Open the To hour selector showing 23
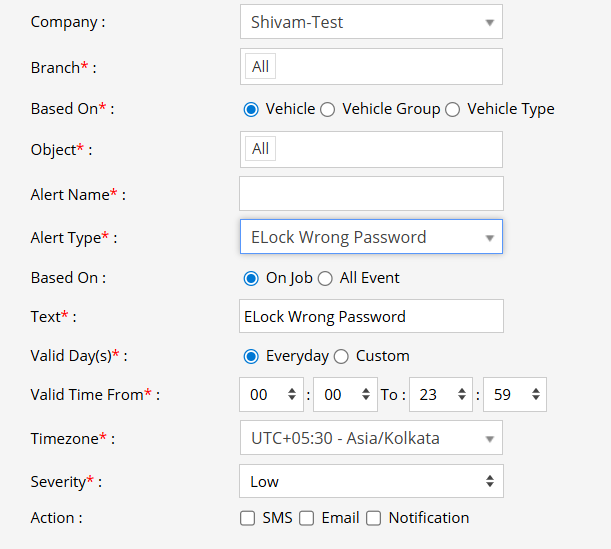 tap(440, 395)
